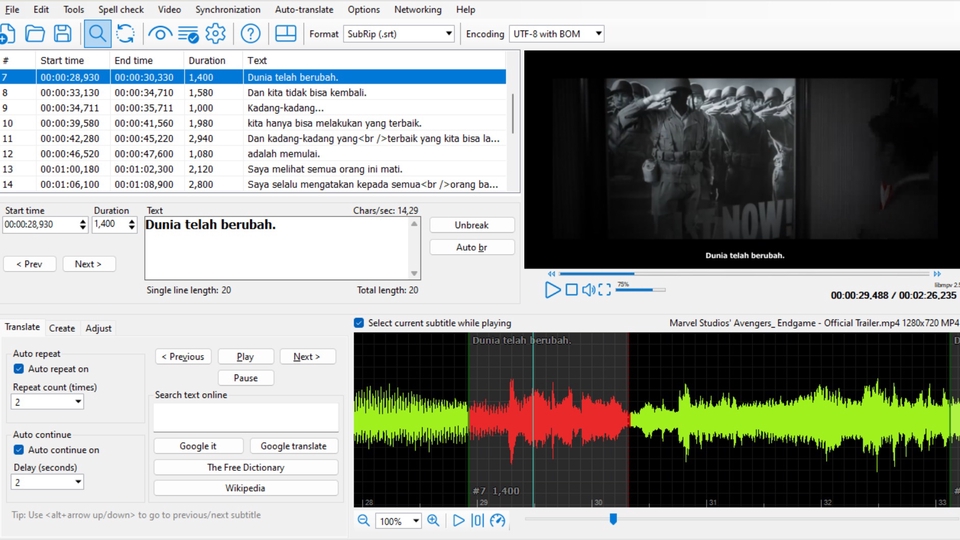The width and height of the screenshot is (960, 540).
Task: Click the translate Pause button
Action: 246,378
